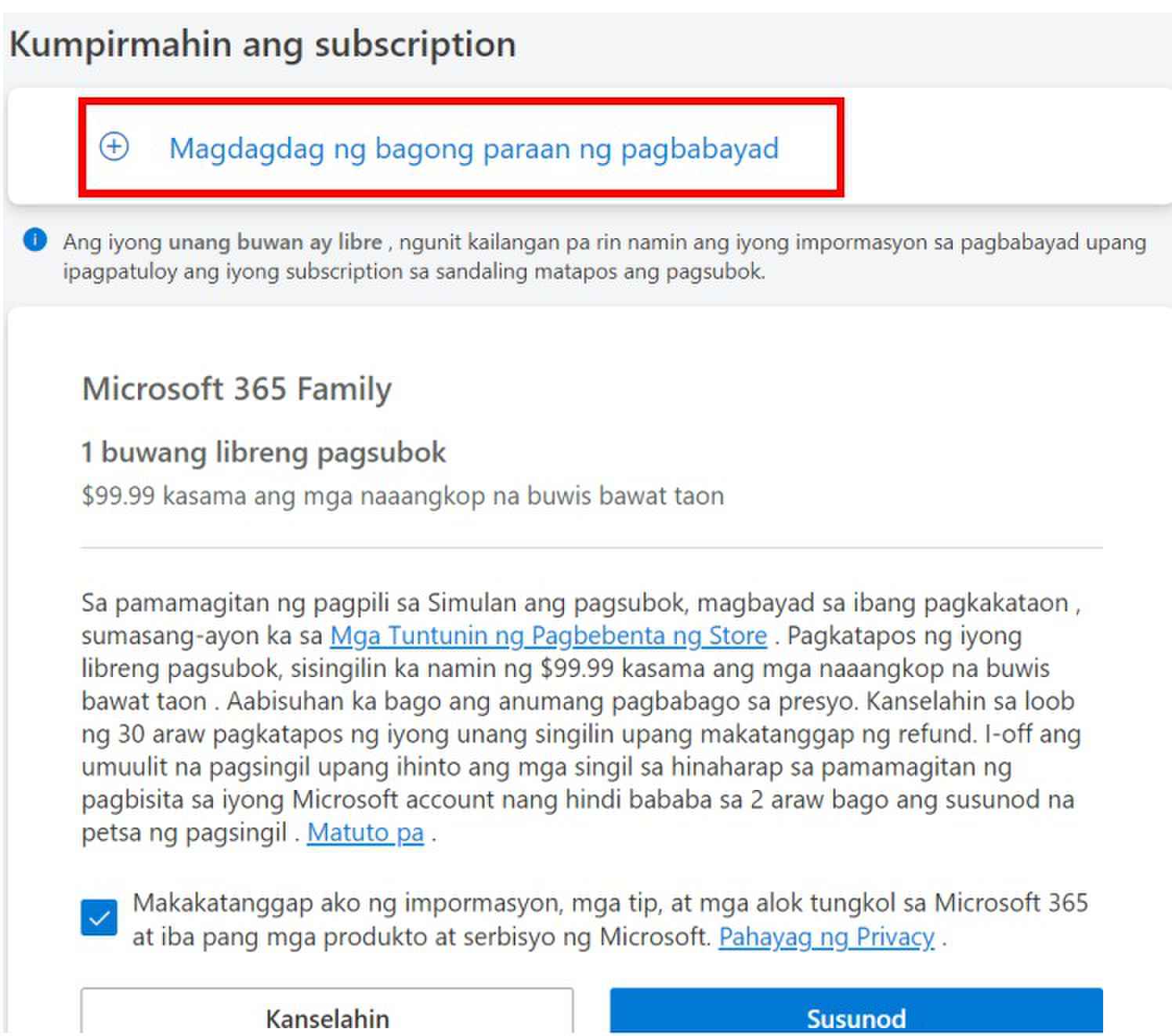Click the Kanselahin button

[x=327, y=1012]
